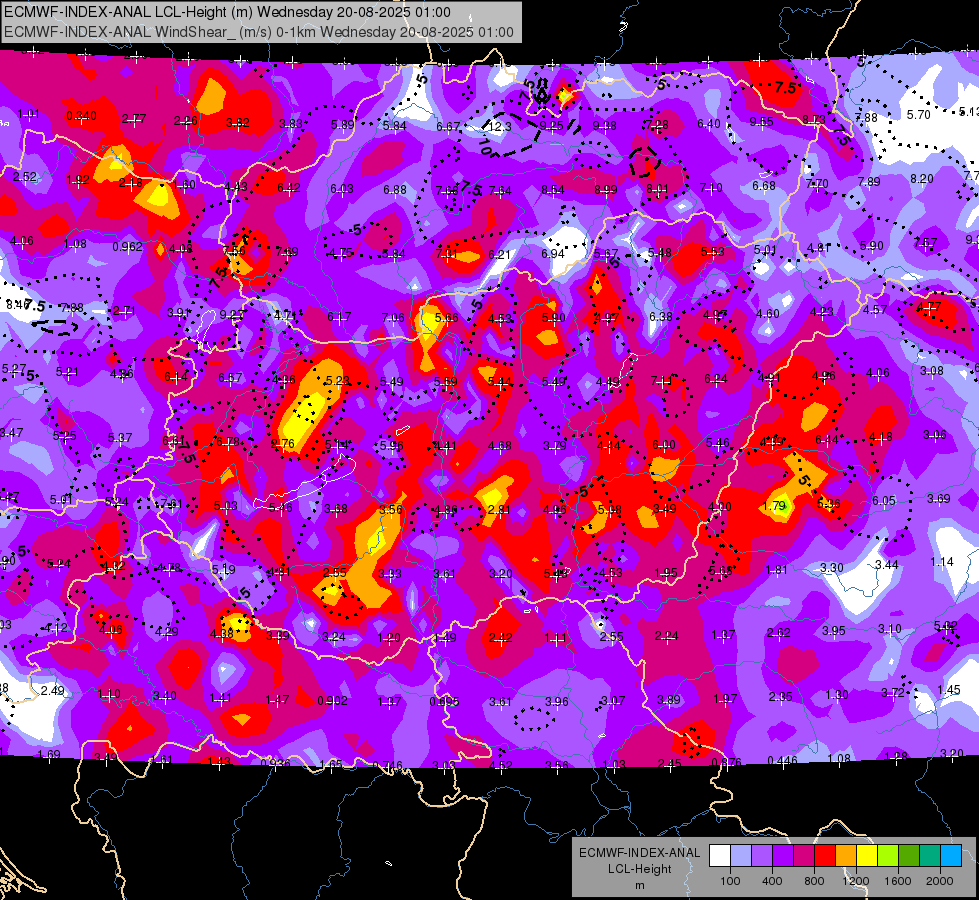Click the wind shear value 2.81
979x900 pixels.
pos(498,510)
